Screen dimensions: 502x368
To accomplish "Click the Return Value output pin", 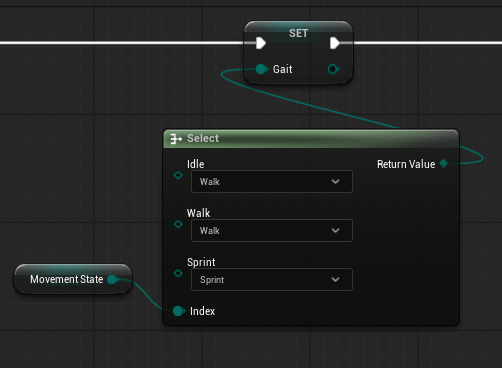I will click(444, 163).
